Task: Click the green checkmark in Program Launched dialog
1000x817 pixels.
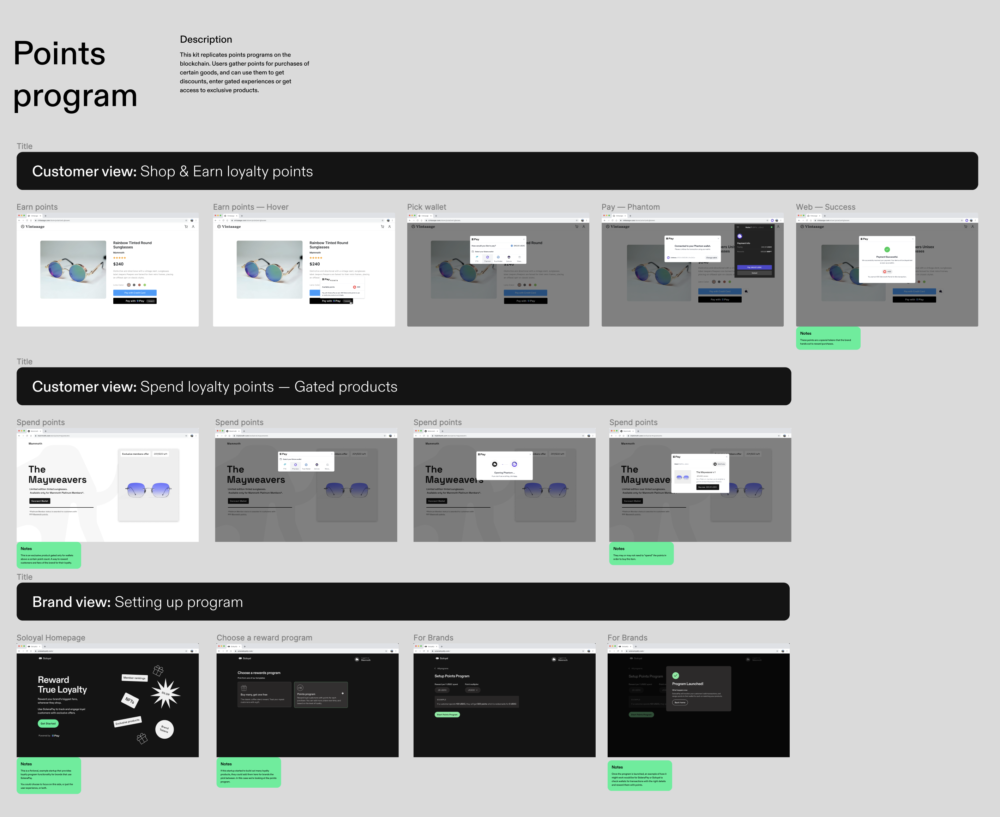Action: point(675,675)
